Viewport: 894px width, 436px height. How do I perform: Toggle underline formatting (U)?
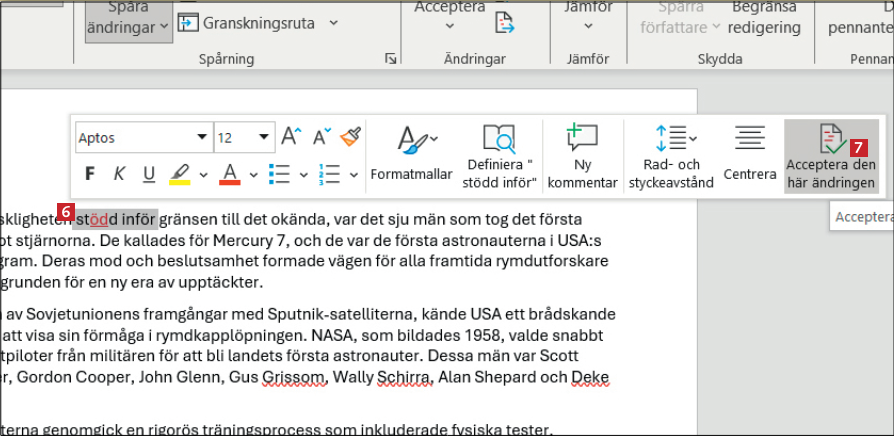click(x=149, y=174)
